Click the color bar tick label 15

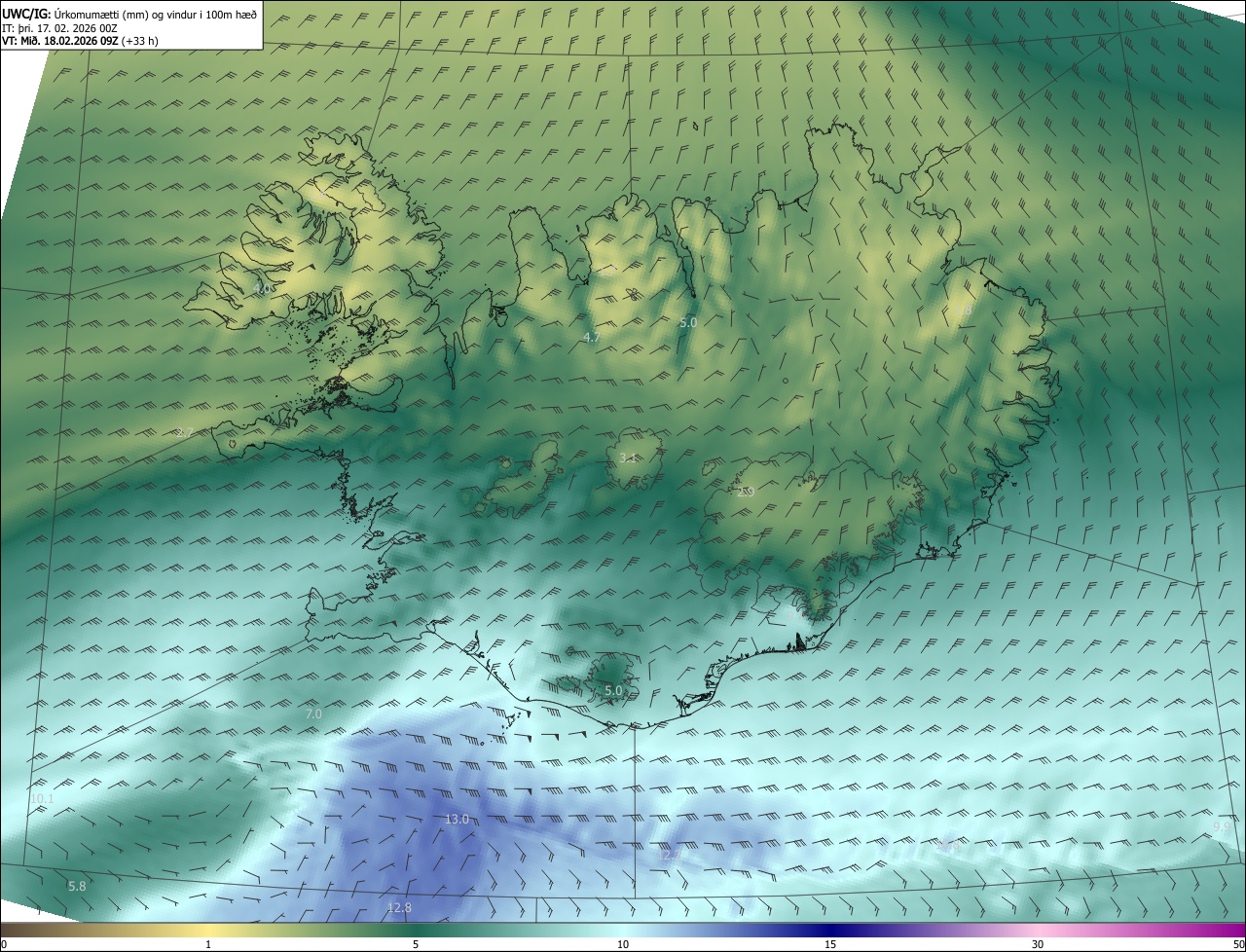[x=830, y=944]
